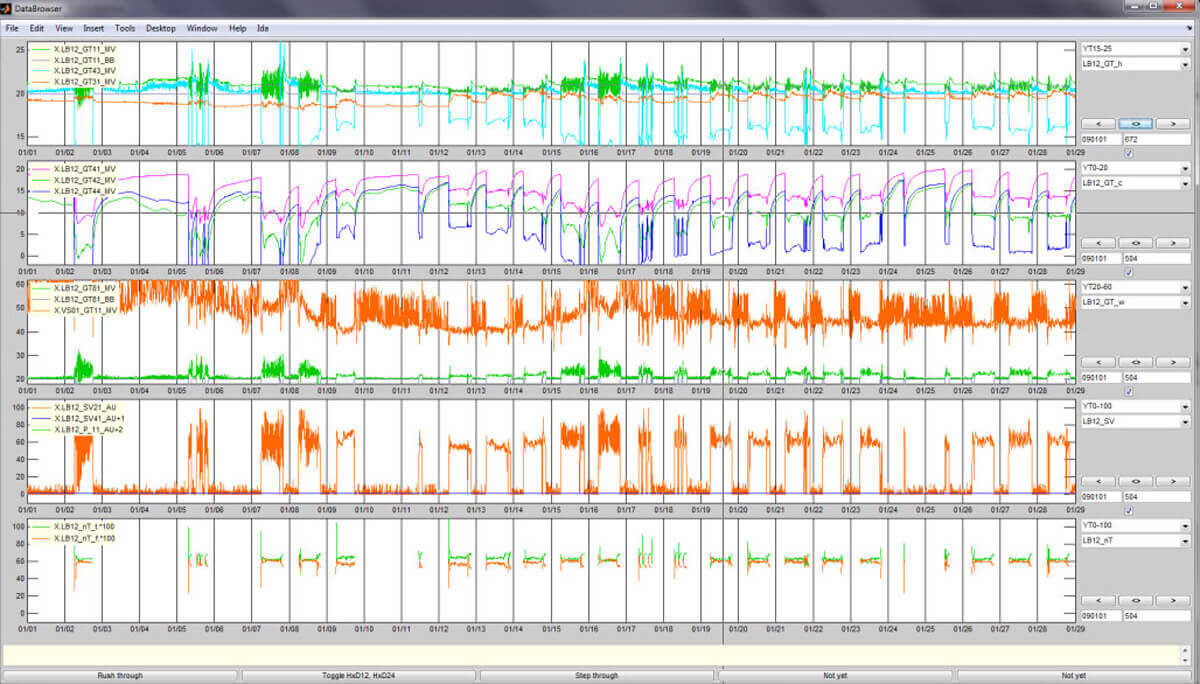Toggle the checkbox just above the LB12_nT panel
This screenshot has width=1200, height=684.
[1129, 510]
